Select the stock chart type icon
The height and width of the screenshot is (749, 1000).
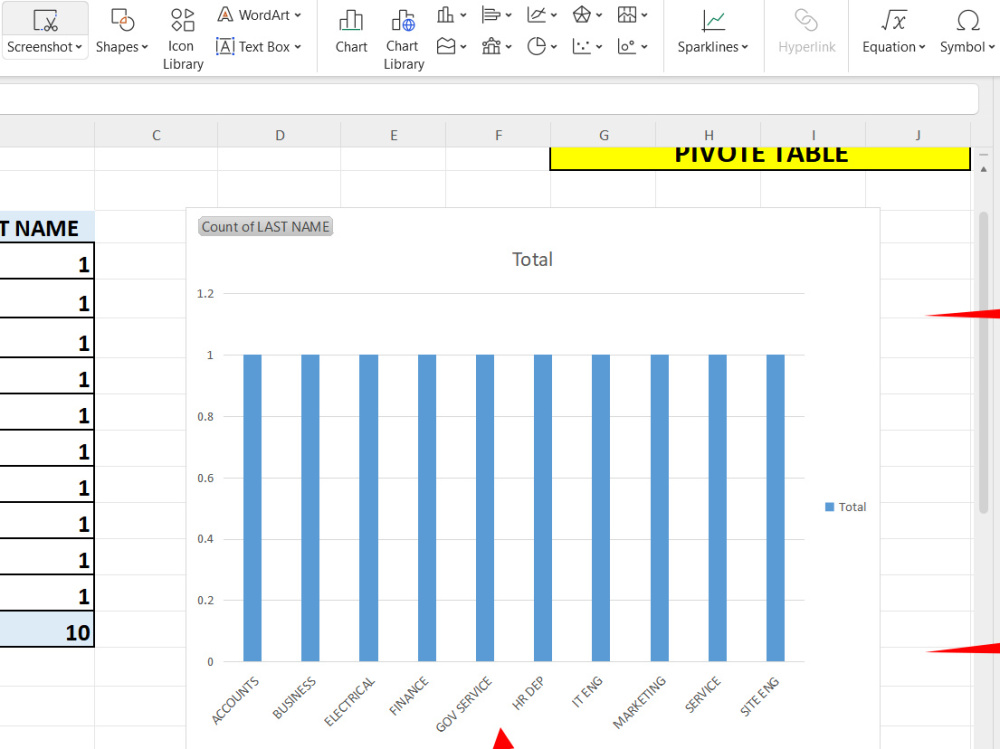(x=627, y=15)
